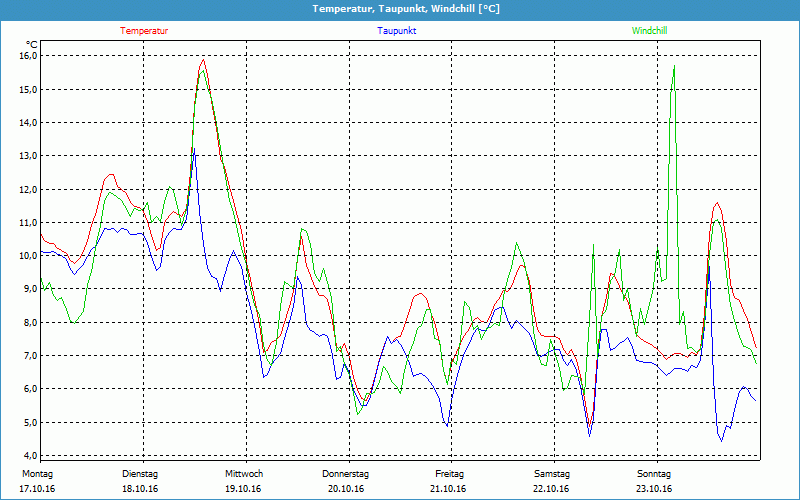The image size is (800, 500).
Task: Click the 4,0 y-axis value
Action: tap(31, 456)
